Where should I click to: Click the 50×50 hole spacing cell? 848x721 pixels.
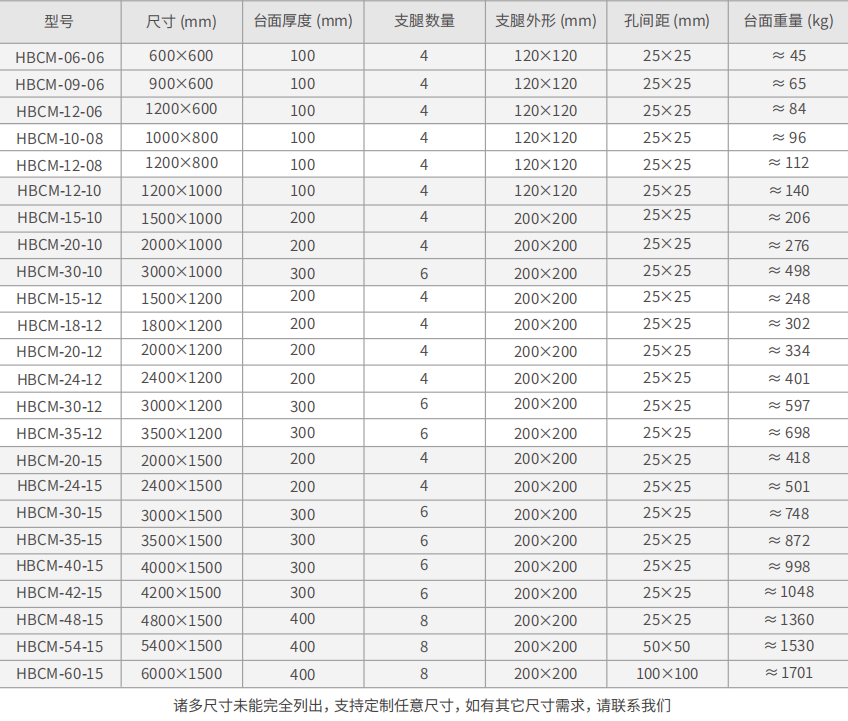[667, 647]
